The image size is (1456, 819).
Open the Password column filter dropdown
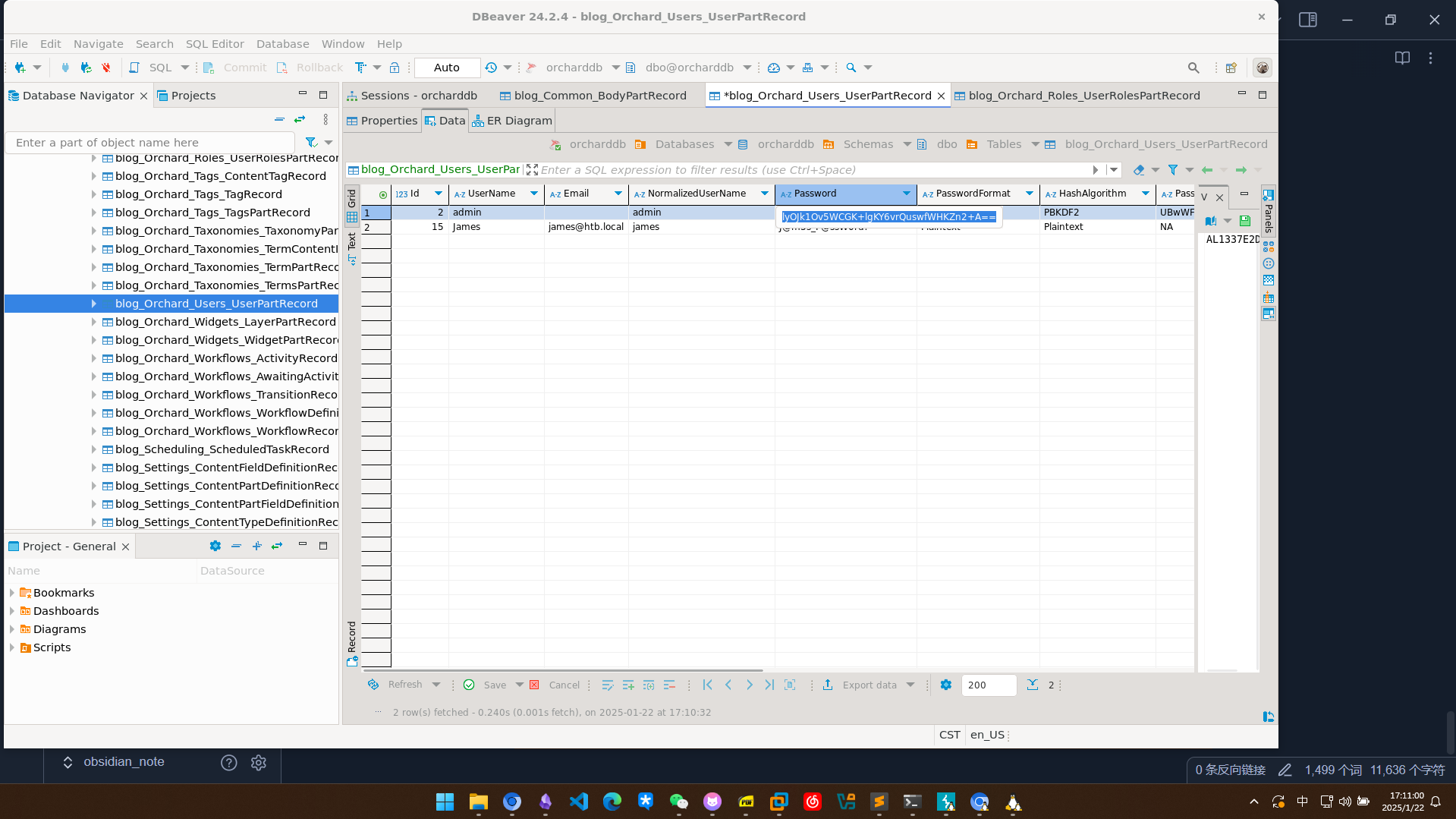coord(906,194)
